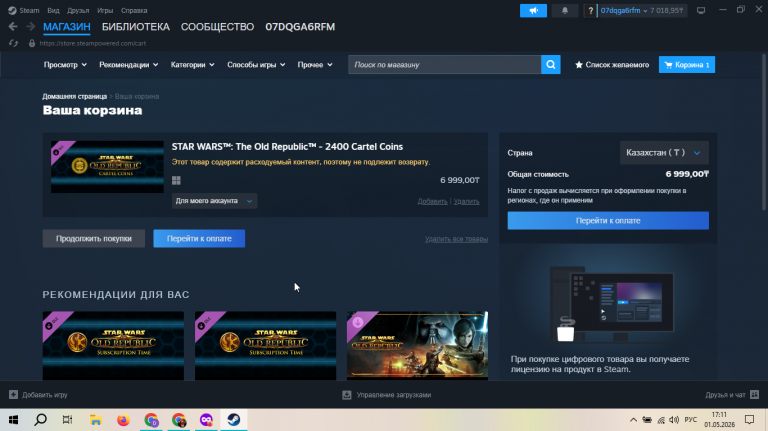768x431 pixels.
Task: Click the Steam logo menu
Action: pos(12,10)
